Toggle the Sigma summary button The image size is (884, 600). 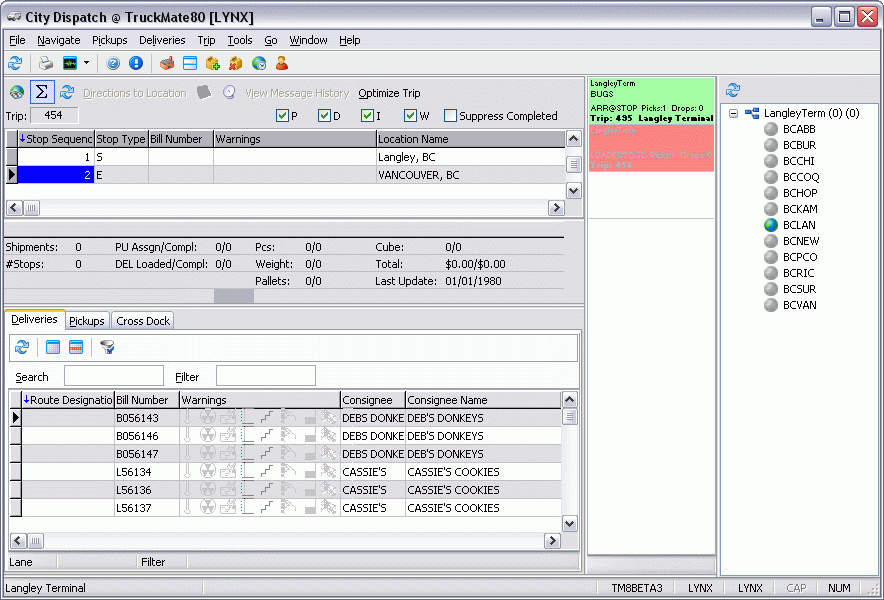click(42, 92)
